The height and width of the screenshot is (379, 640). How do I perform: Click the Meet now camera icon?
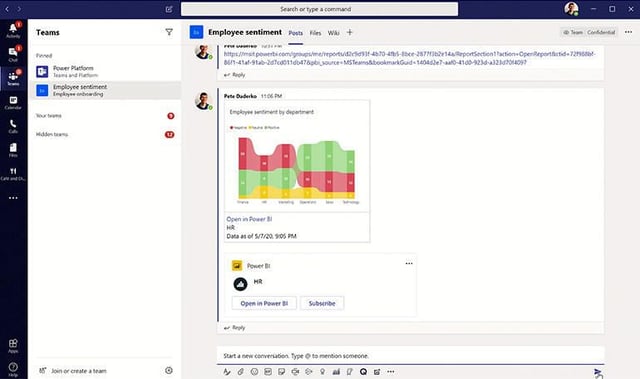tap(295, 372)
